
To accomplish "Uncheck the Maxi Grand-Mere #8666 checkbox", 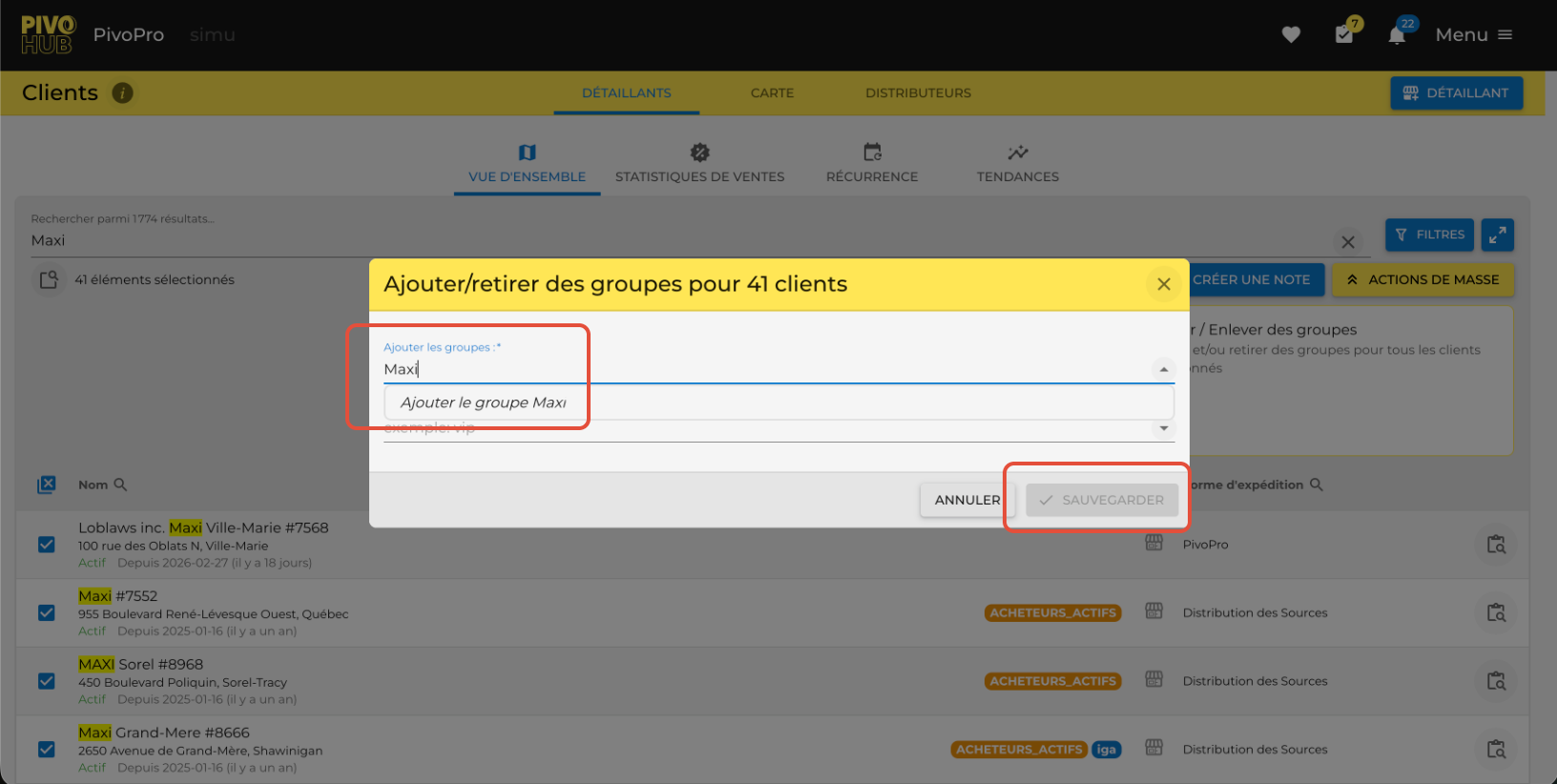I will coord(47,750).
